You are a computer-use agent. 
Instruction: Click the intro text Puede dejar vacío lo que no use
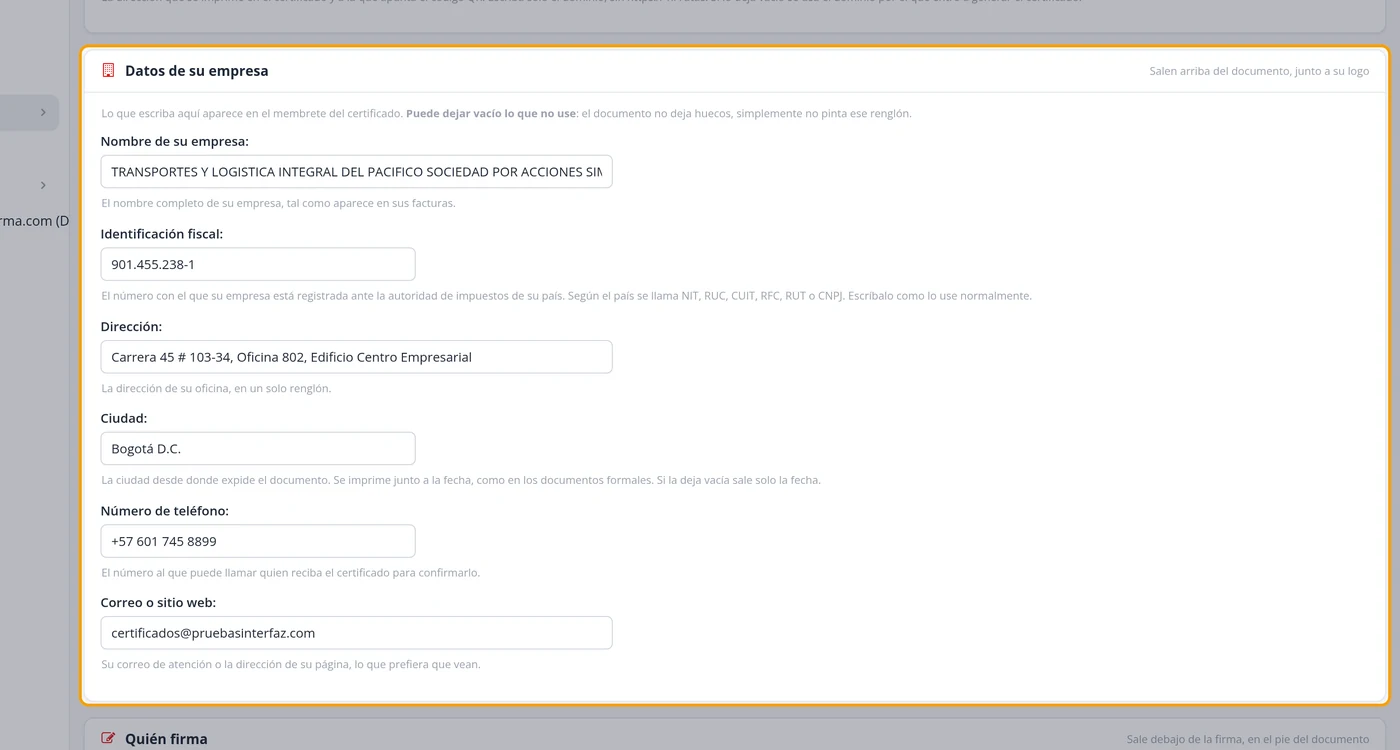pyautogui.click(x=491, y=114)
